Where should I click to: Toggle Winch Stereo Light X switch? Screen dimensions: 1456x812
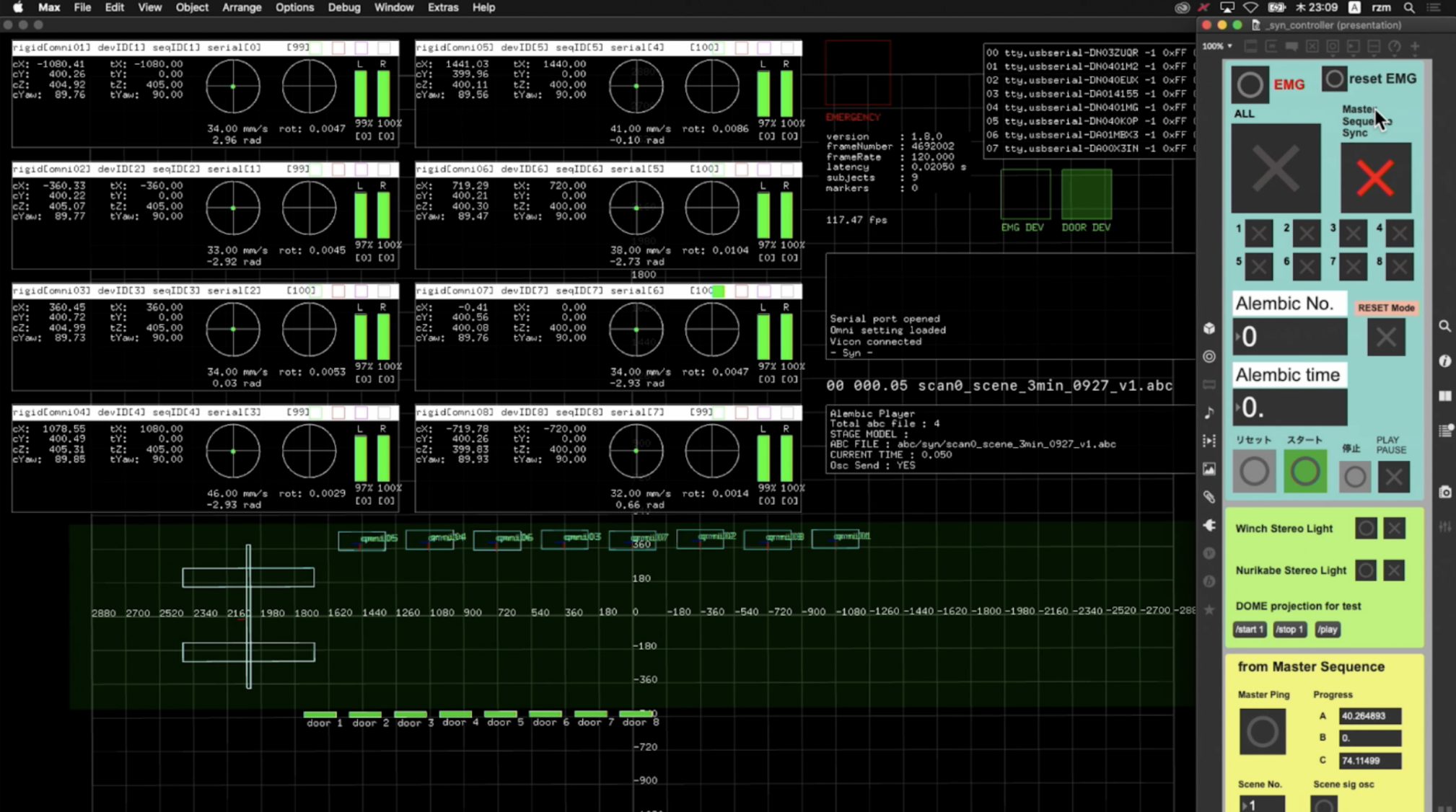(1394, 528)
